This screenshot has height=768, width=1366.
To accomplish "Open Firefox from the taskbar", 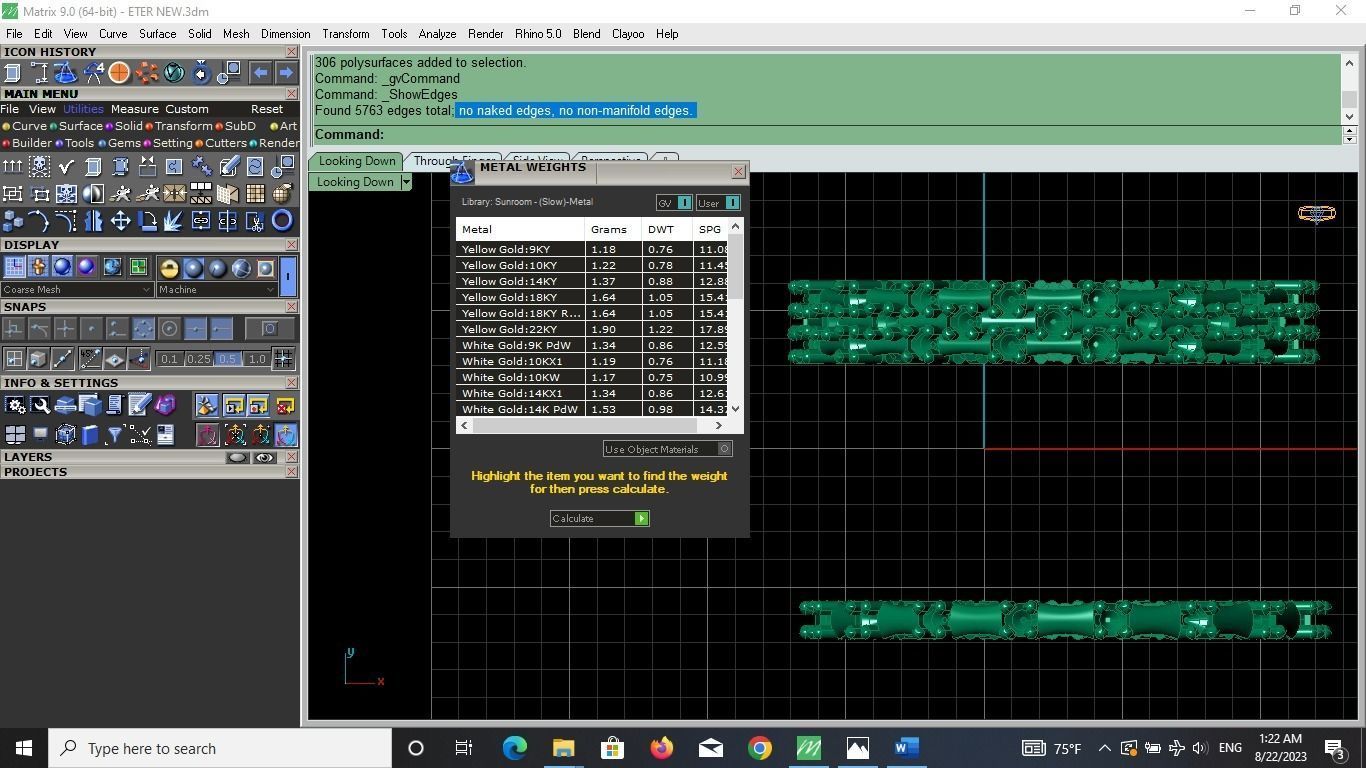I will pos(661,748).
